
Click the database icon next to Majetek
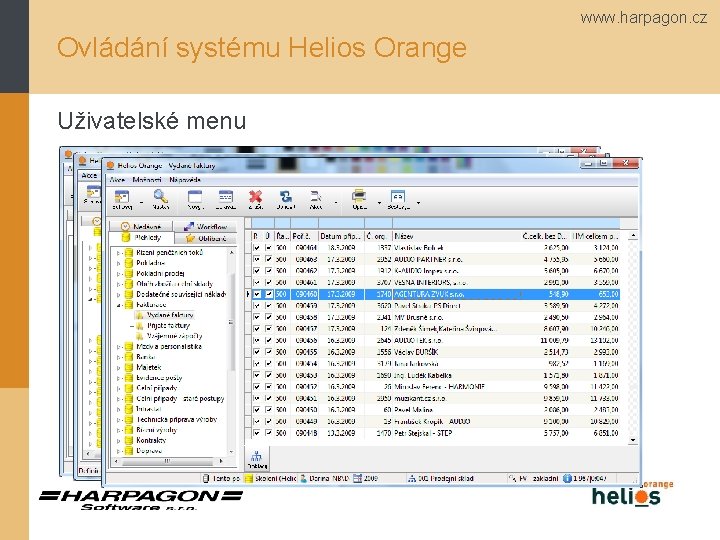pyautogui.click(x=129, y=367)
